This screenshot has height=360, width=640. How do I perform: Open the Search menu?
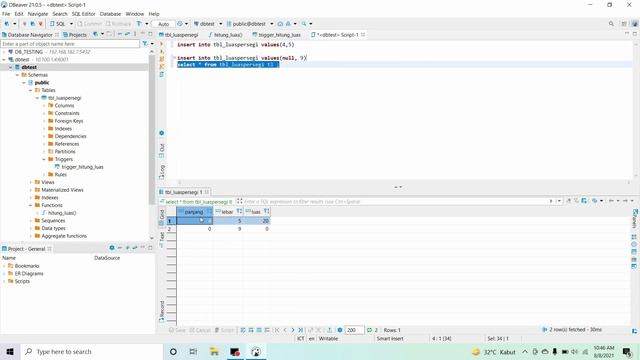tap(60, 14)
